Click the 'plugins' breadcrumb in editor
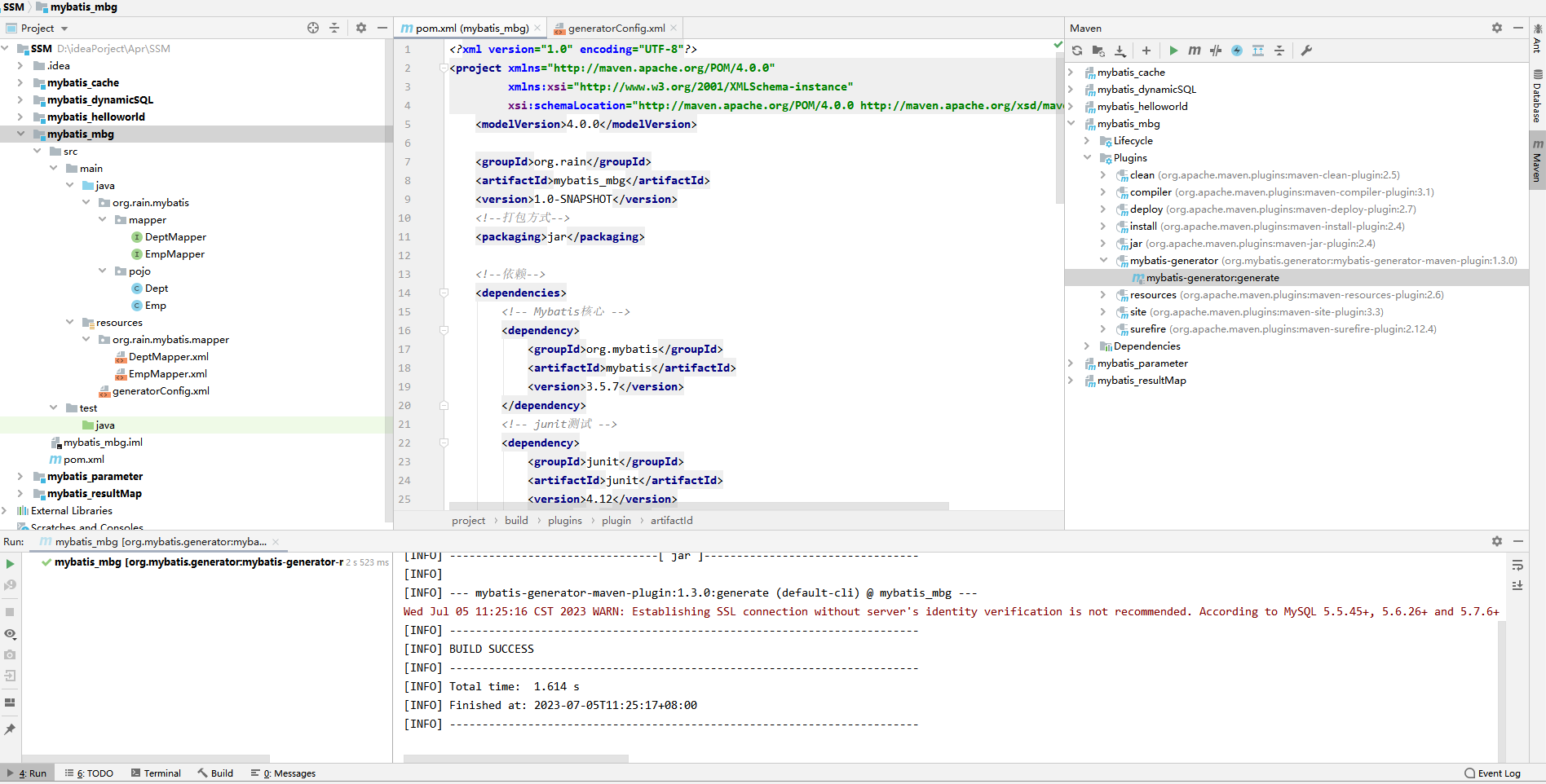 (x=565, y=521)
